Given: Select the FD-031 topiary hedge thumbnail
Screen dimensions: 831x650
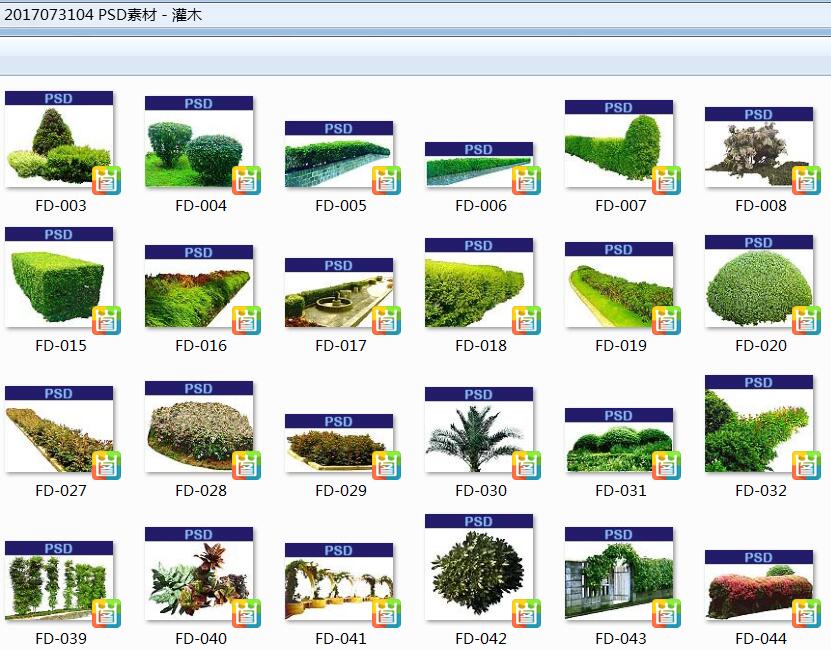Looking at the screenshot, I should coord(618,440).
